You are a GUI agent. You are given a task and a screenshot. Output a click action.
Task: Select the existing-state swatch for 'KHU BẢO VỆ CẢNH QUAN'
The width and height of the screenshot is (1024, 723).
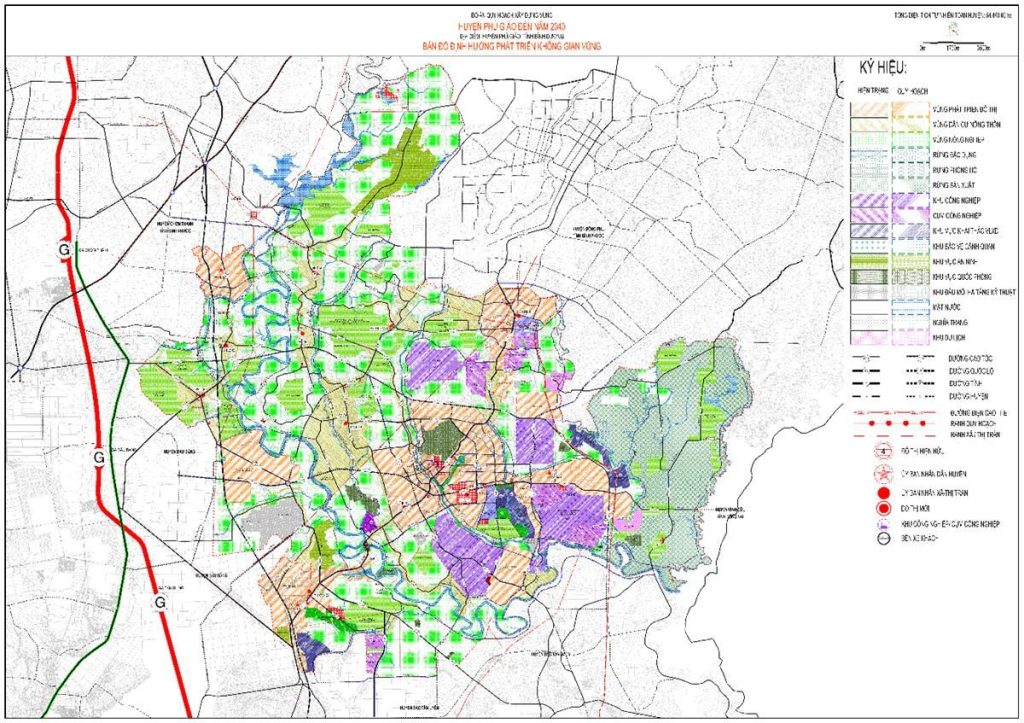coord(869,247)
